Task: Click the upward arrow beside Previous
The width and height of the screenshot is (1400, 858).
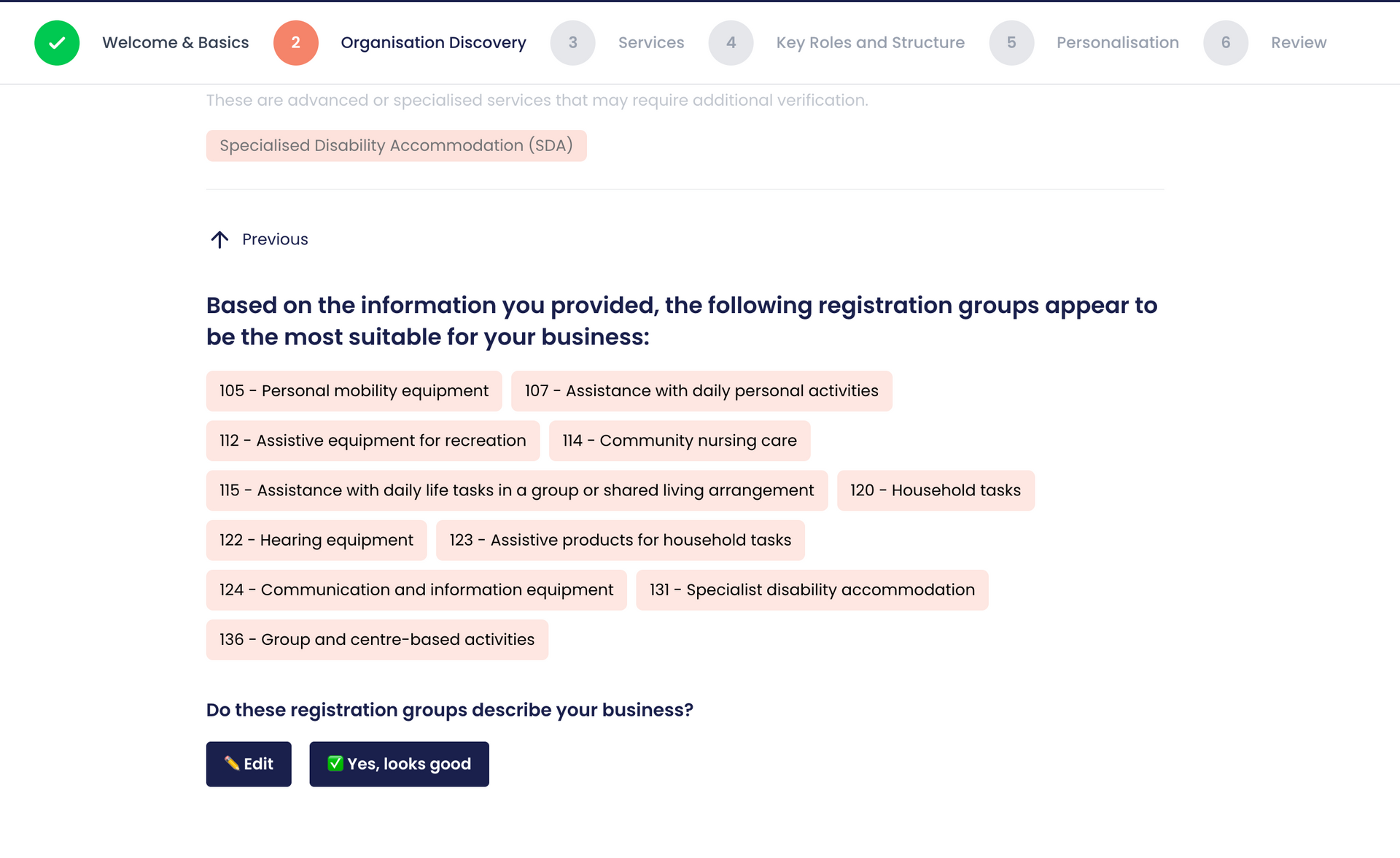Action: point(220,239)
